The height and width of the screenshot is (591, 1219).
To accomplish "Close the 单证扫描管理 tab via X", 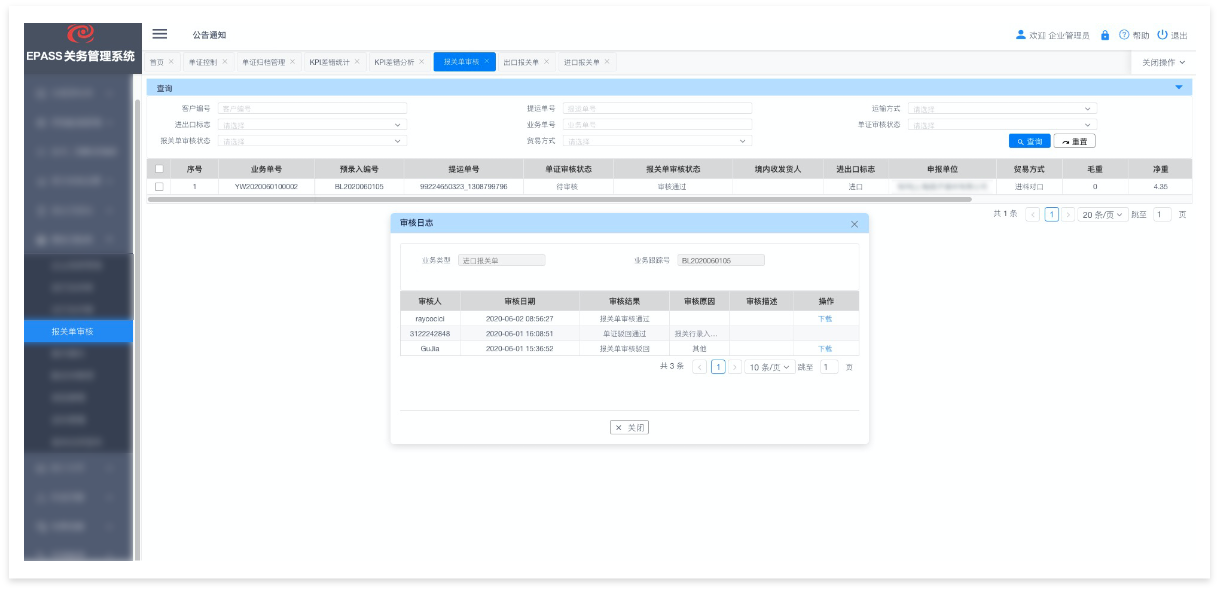I will point(292,61).
